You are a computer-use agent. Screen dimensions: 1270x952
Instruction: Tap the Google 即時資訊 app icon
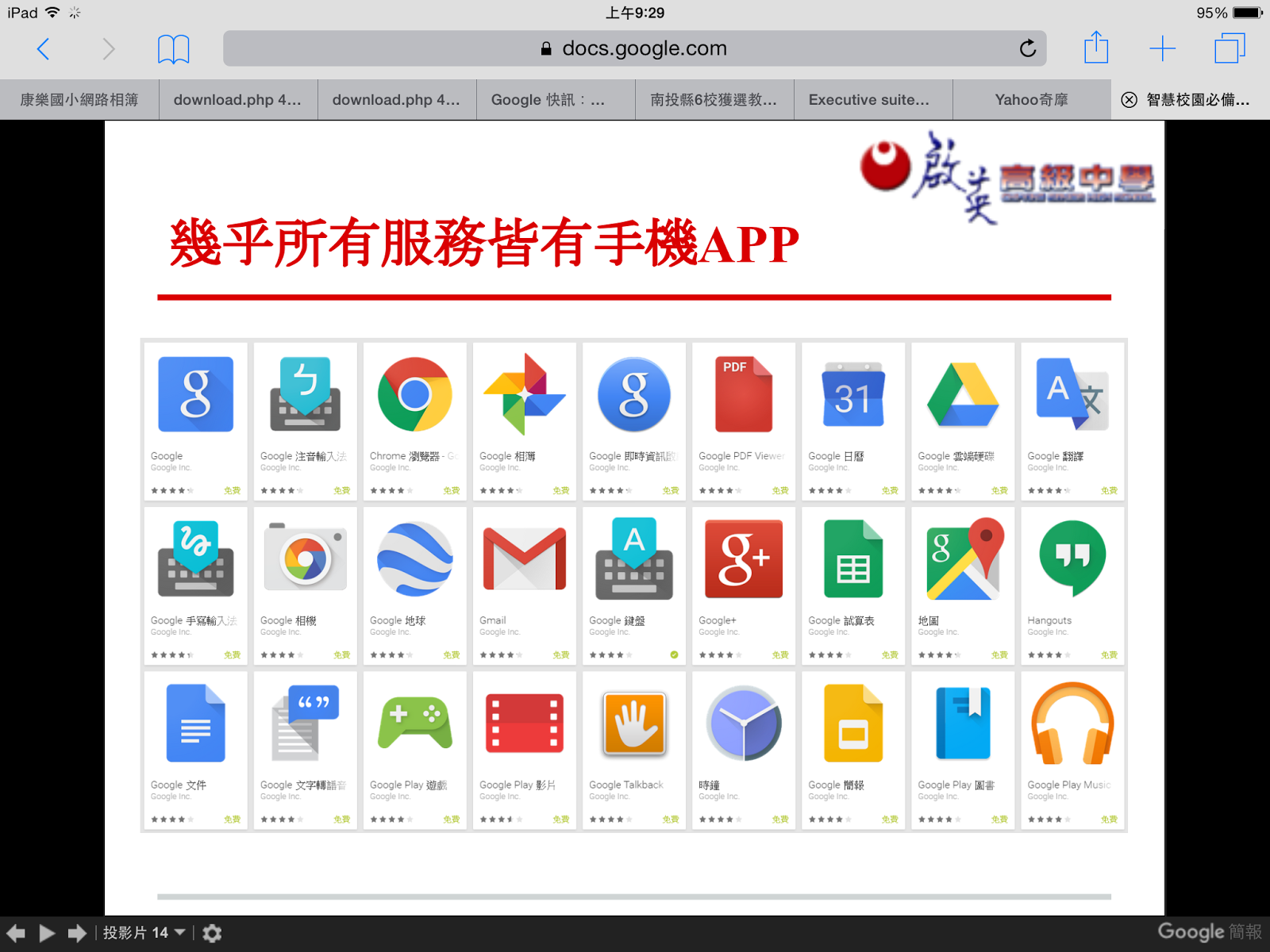[633, 394]
